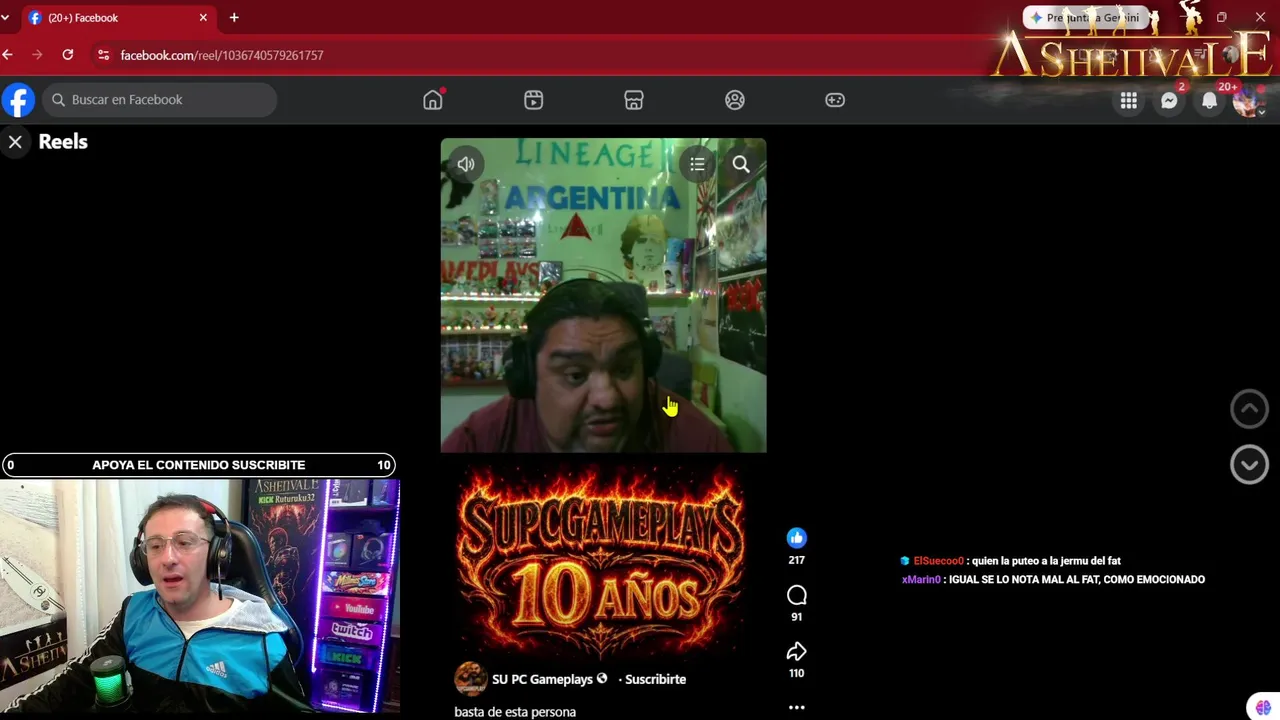Open the notifications bell

[1209, 100]
